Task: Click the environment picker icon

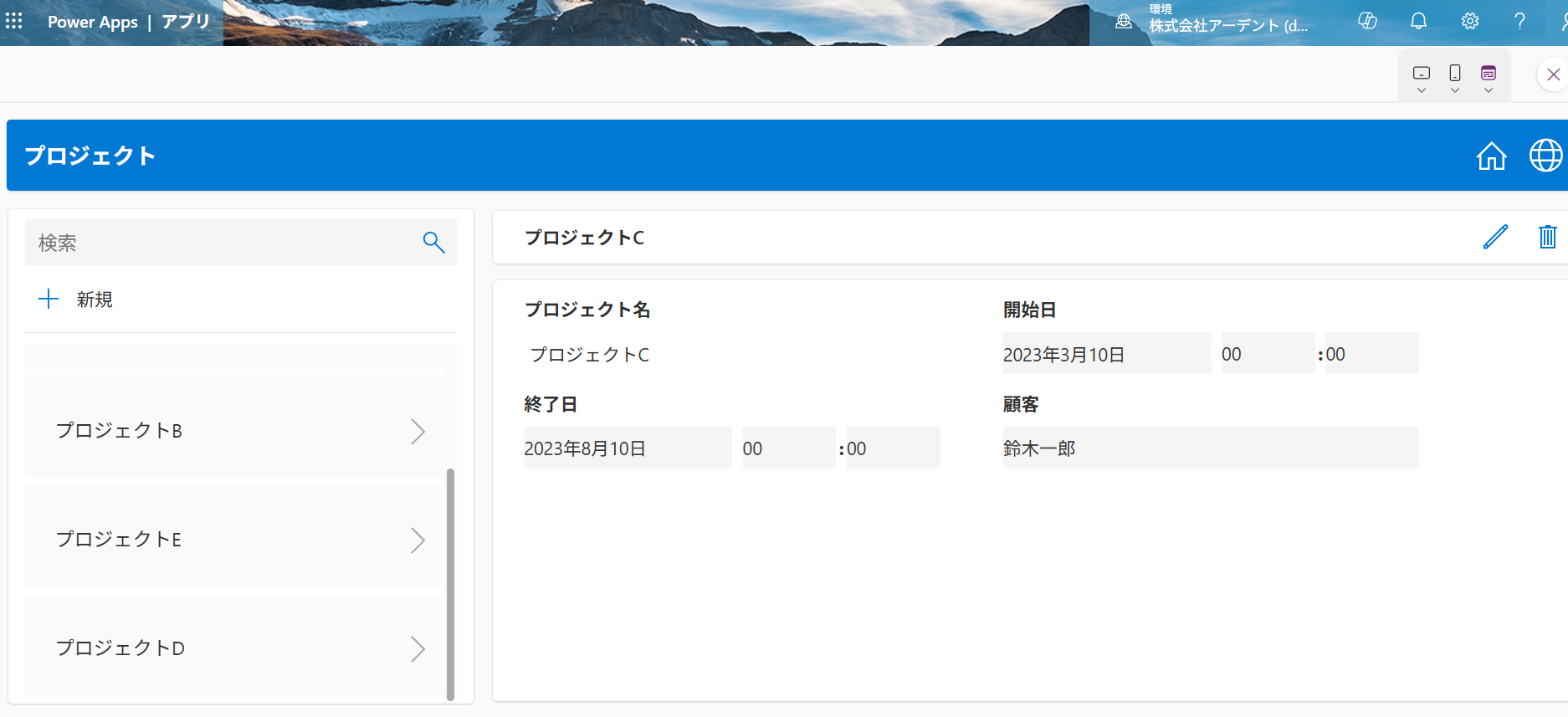Action: [x=1124, y=22]
